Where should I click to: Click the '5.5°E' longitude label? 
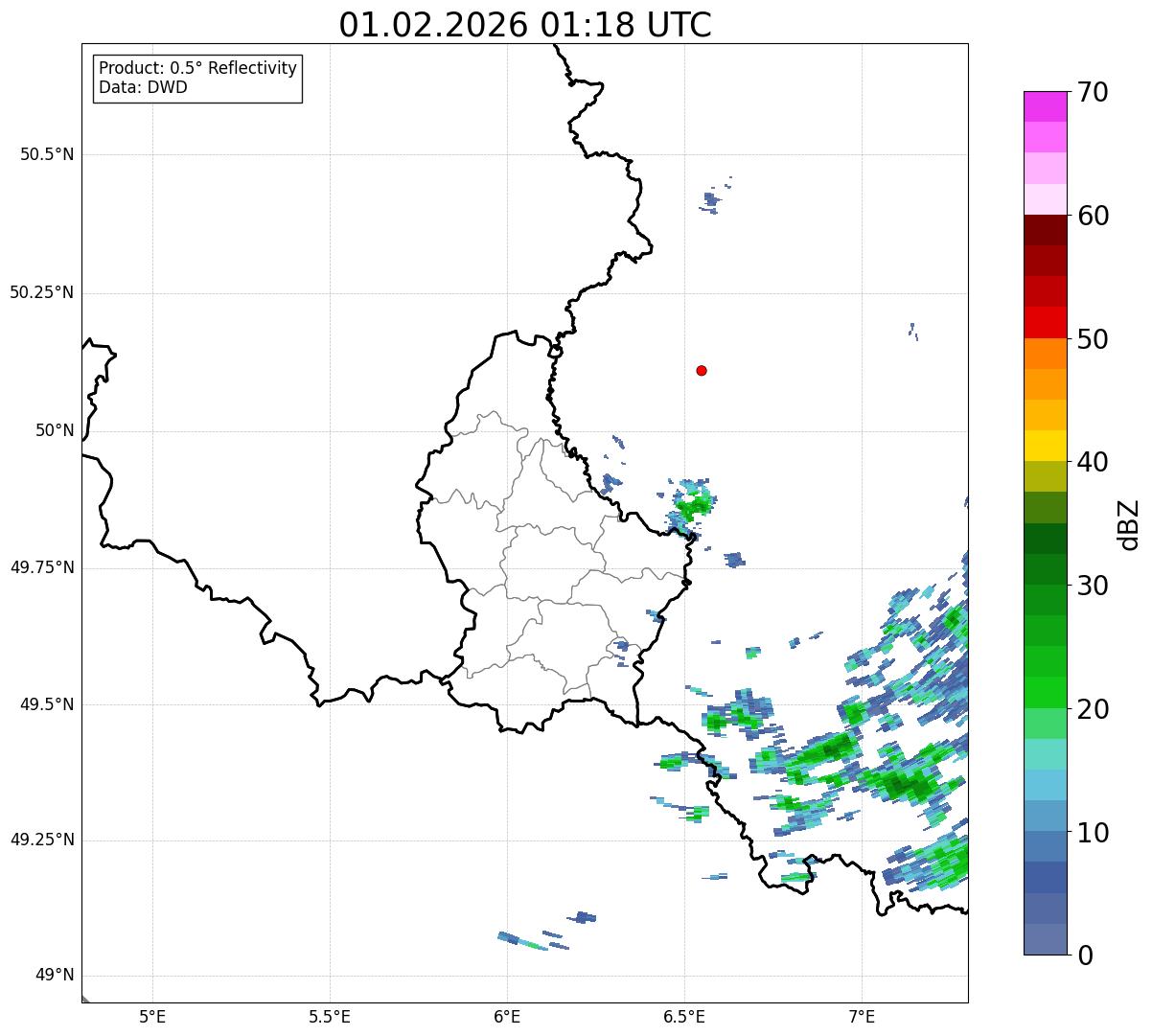pos(330,1016)
